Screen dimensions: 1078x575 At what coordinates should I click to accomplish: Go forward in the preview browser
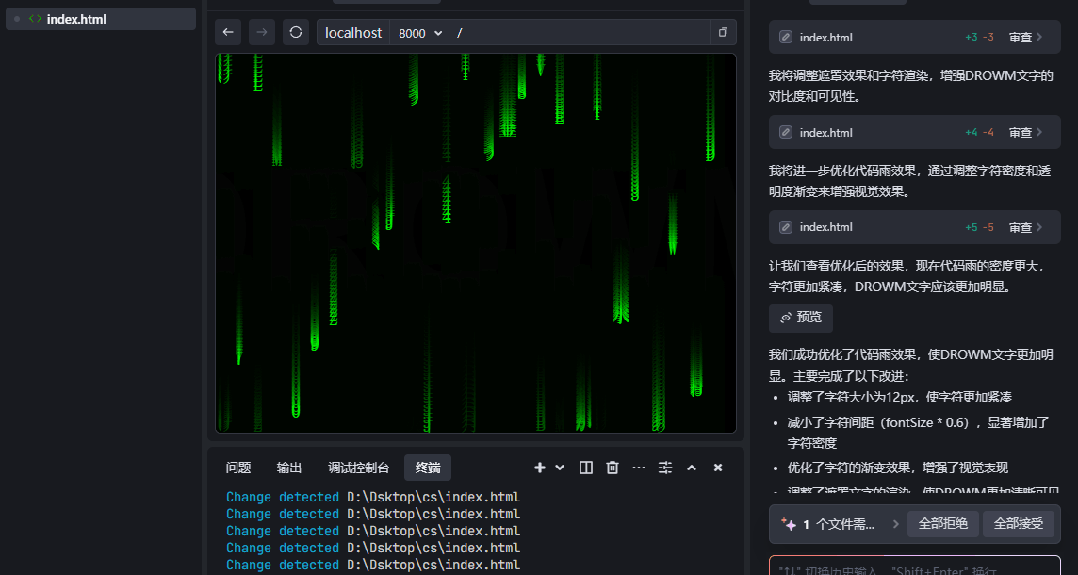[262, 32]
